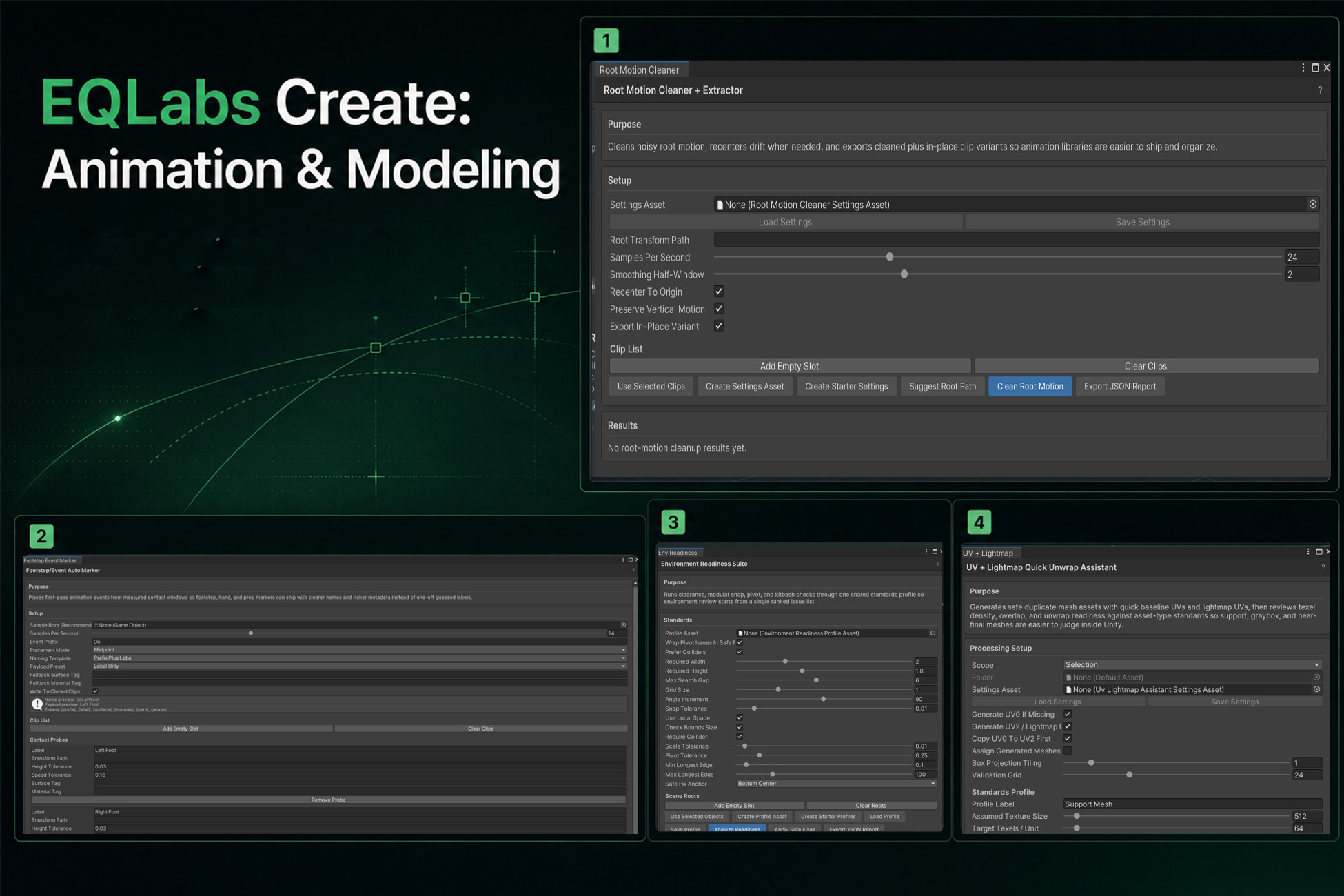
Task: Click Save Settings in UV + Lightmap window
Action: pyautogui.click(x=1234, y=702)
